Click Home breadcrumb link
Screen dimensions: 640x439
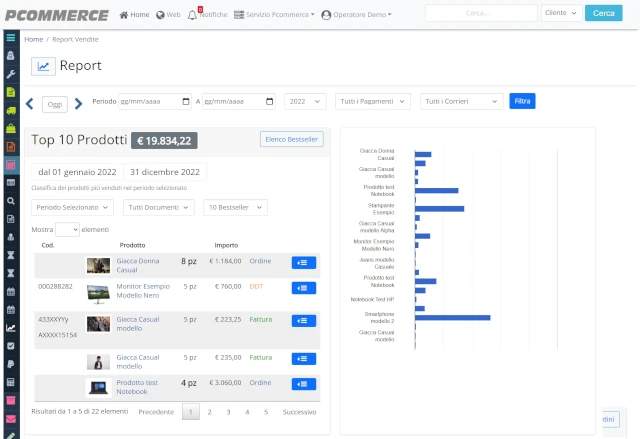(x=33, y=39)
